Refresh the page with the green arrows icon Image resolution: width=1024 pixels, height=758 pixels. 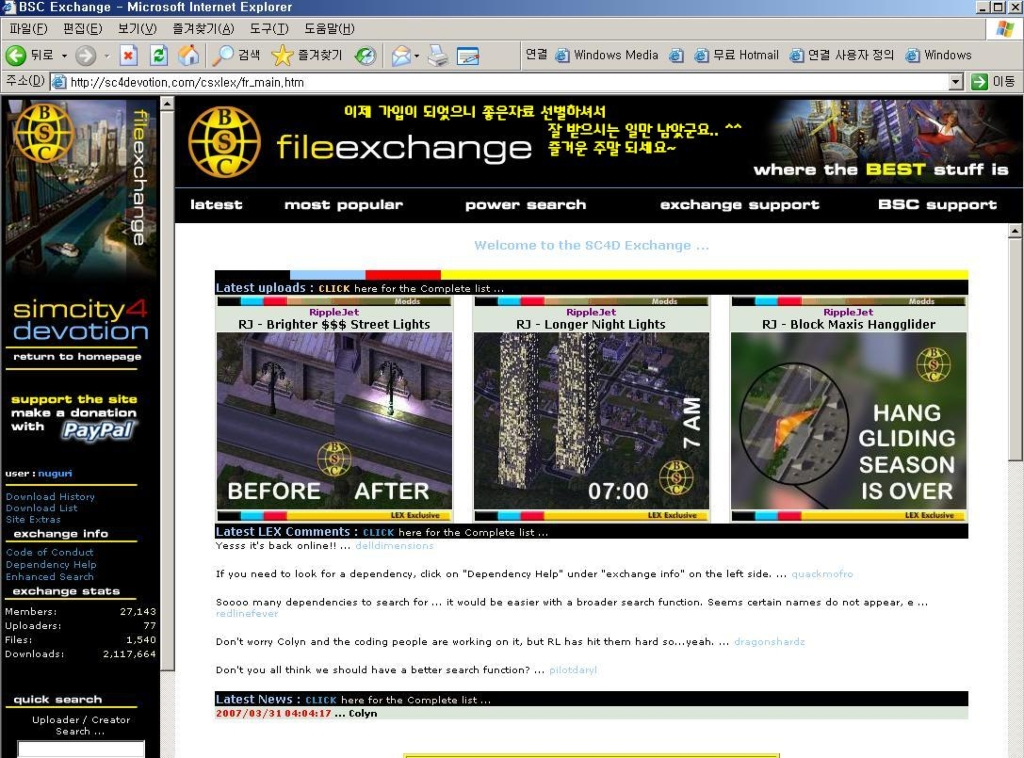click(x=159, y=55)
